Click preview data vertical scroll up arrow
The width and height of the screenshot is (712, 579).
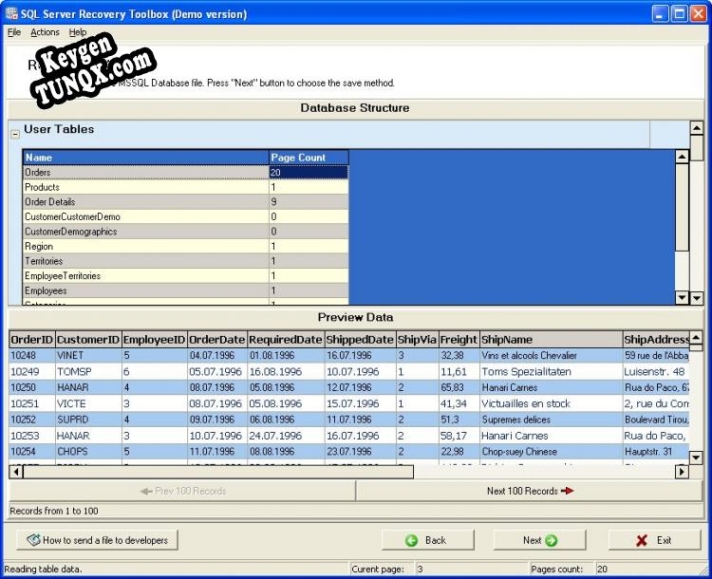(696, 338)
